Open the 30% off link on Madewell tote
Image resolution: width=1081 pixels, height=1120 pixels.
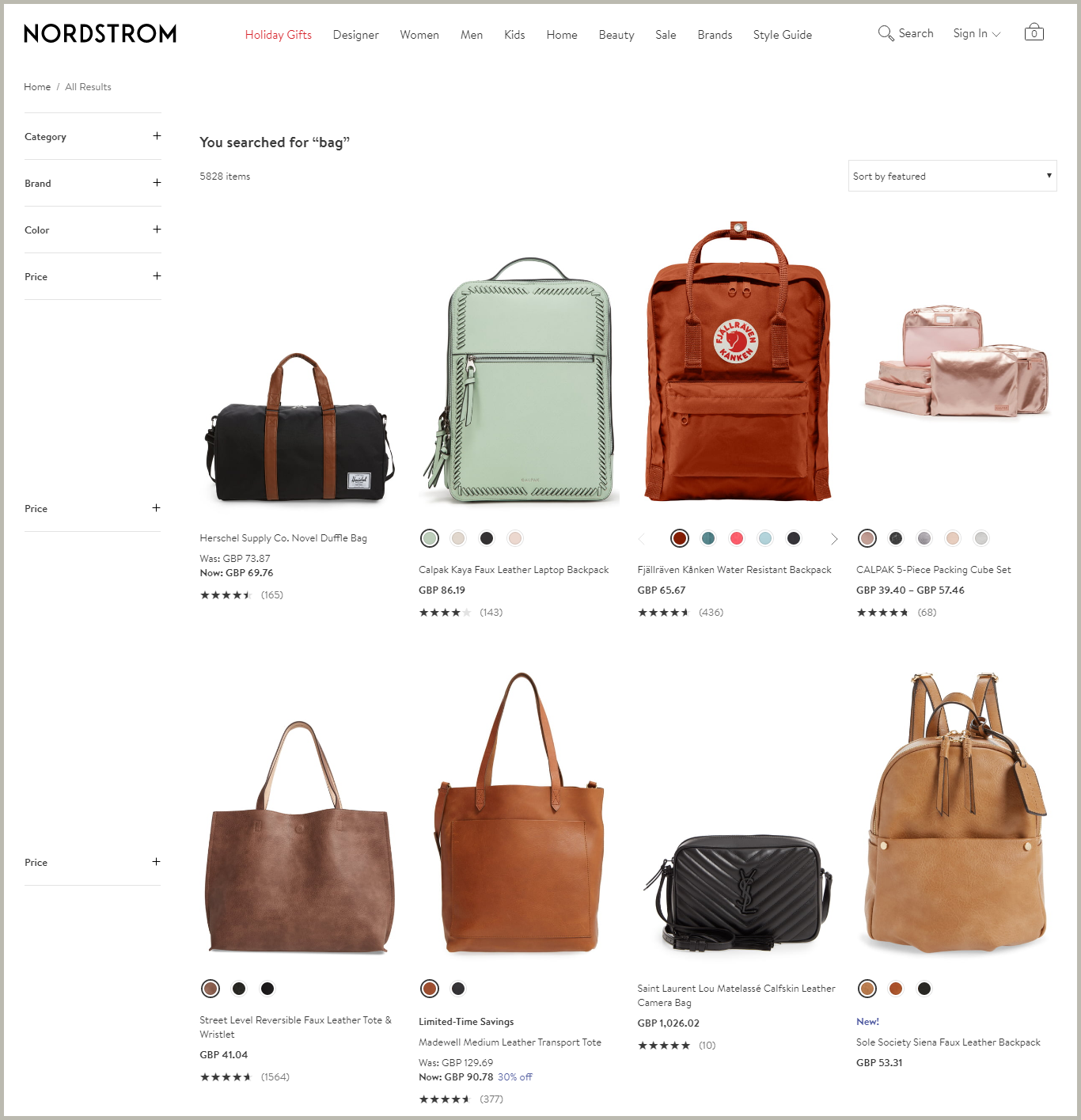[x=515, y=1077]
